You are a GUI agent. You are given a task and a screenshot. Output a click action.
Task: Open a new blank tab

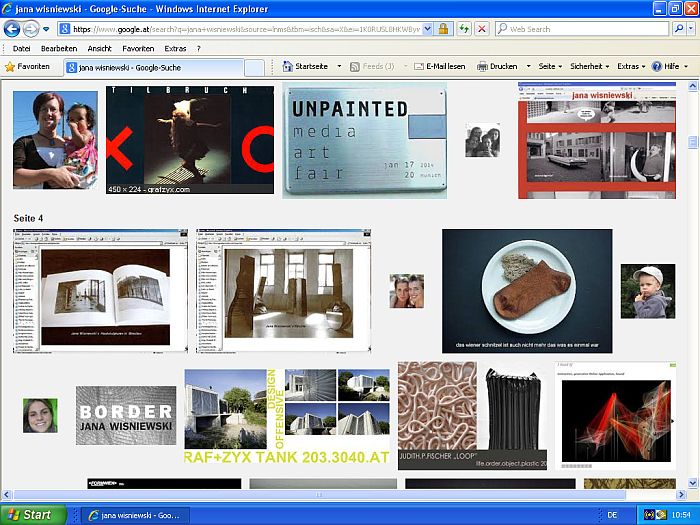pos(254,68)
